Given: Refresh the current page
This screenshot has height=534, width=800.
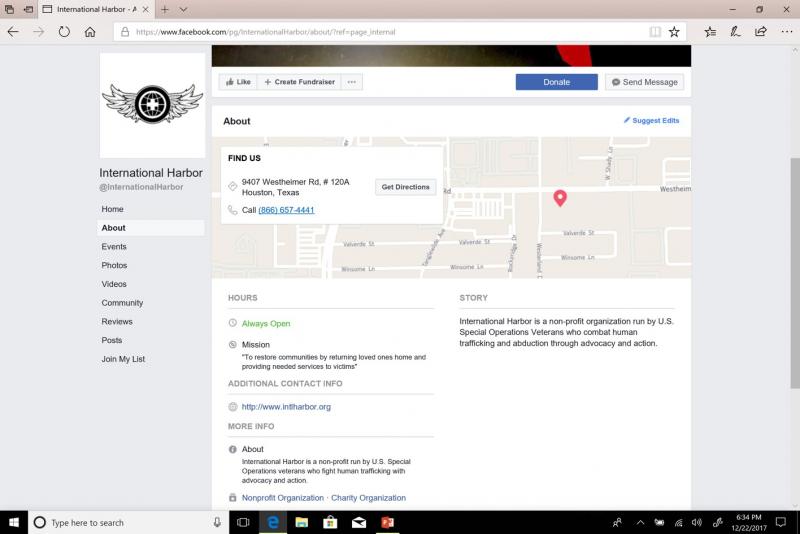Looking at the screenshot, I should click(64, 32).
